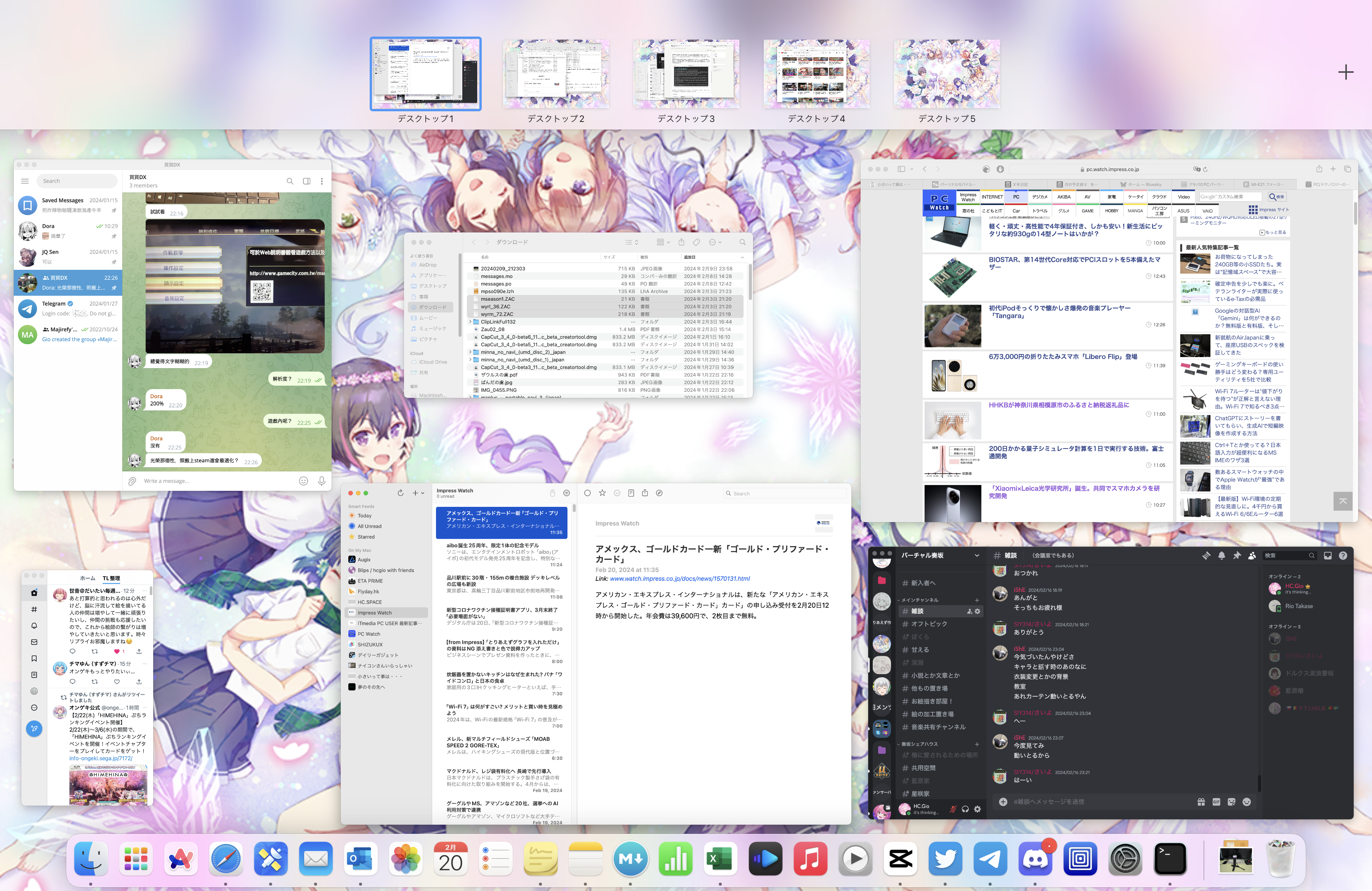Viewport: 1372px width, 891px height.
Task: Click reader view icon in NetNewsWire toolbar
Action: [631, 493]
